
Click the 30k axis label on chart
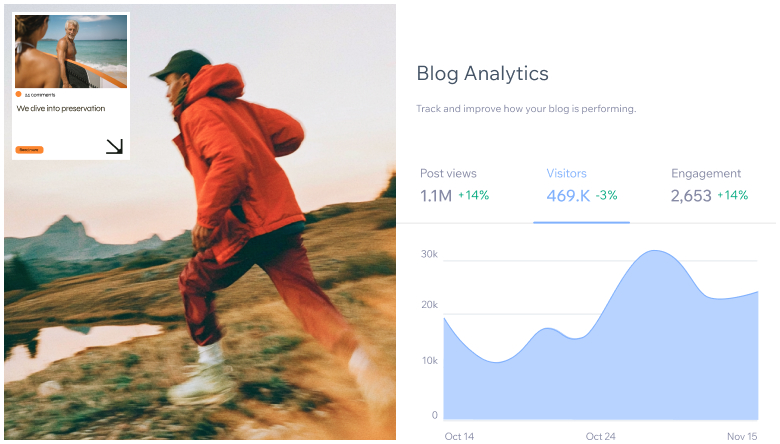click(x=429, y=254)
